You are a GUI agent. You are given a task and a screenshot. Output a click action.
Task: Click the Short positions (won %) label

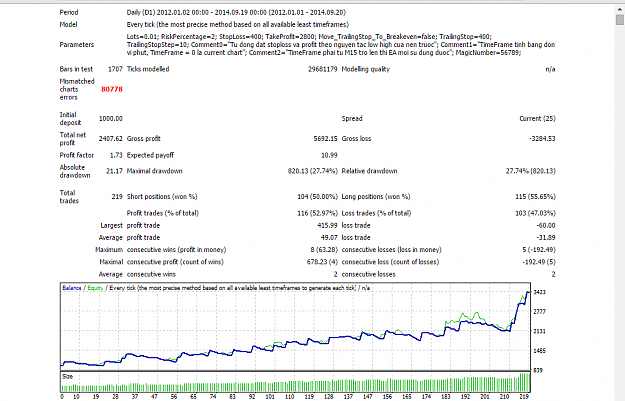pos(162,197)
